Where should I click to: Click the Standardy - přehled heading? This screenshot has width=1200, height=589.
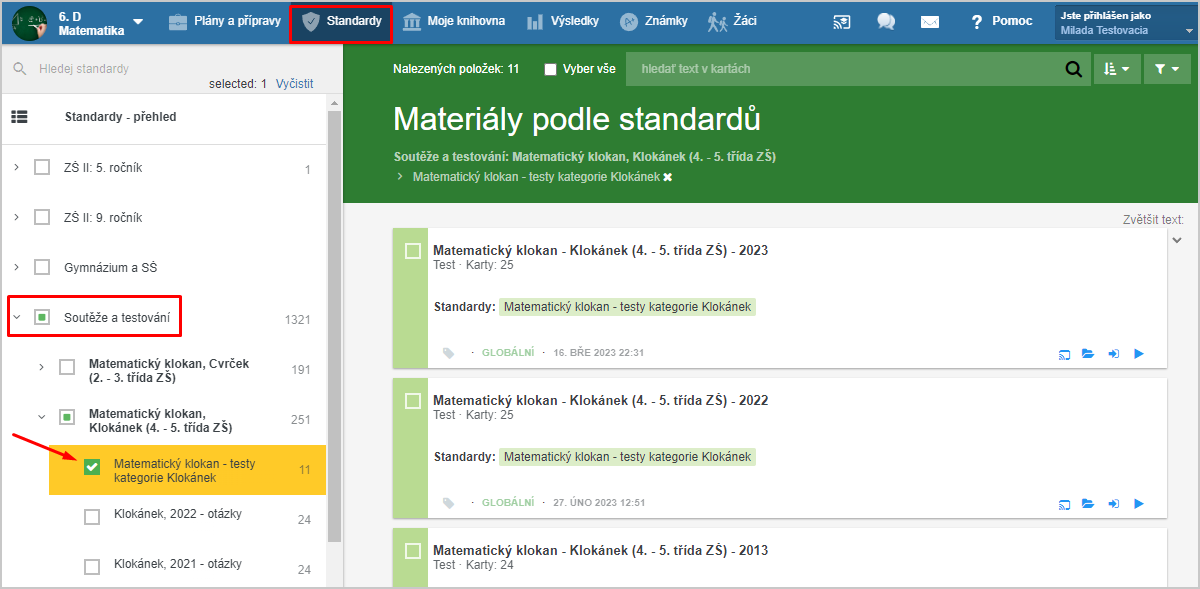tap(120, 117)
